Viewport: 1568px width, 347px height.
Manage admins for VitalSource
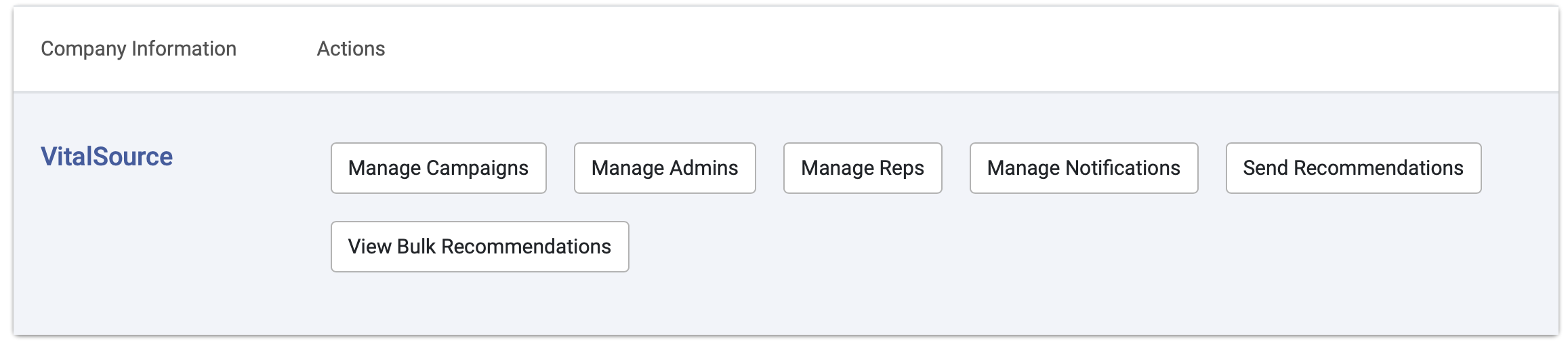[665, 168]
